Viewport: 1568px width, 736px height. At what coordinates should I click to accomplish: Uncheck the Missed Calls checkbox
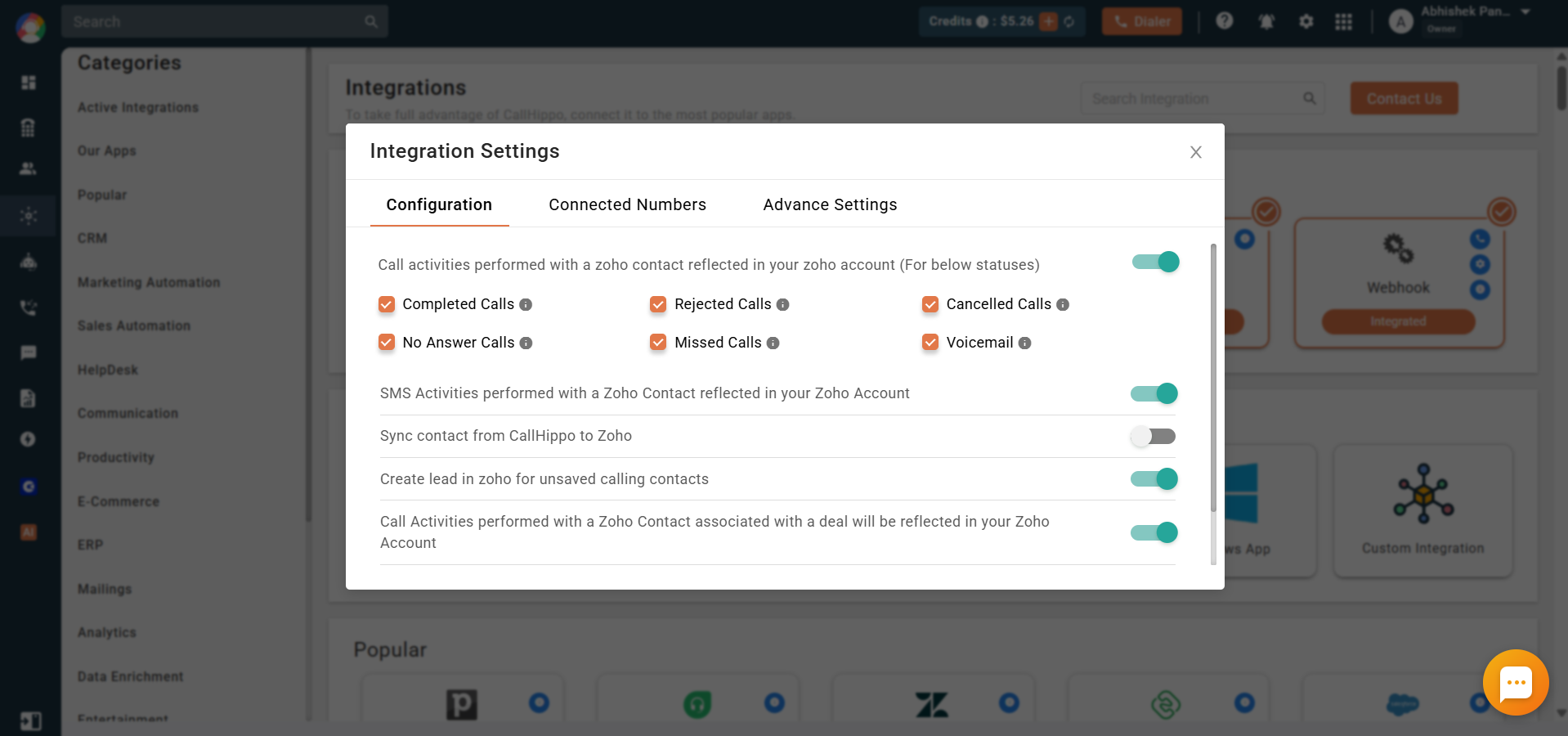[658, 342]
